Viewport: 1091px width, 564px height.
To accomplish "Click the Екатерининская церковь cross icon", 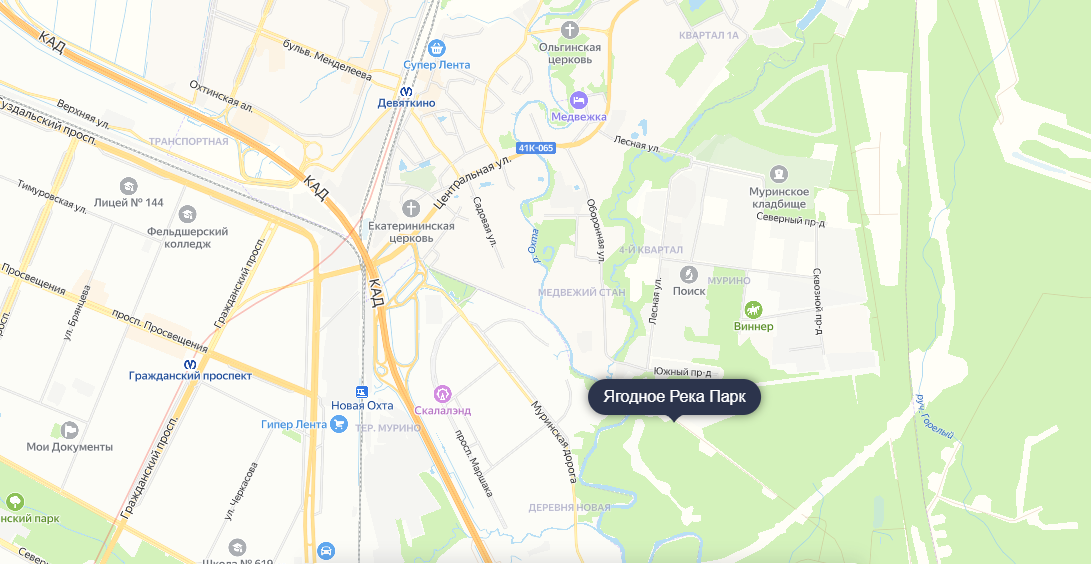I will pyautogui.click(x=411, y=209).
